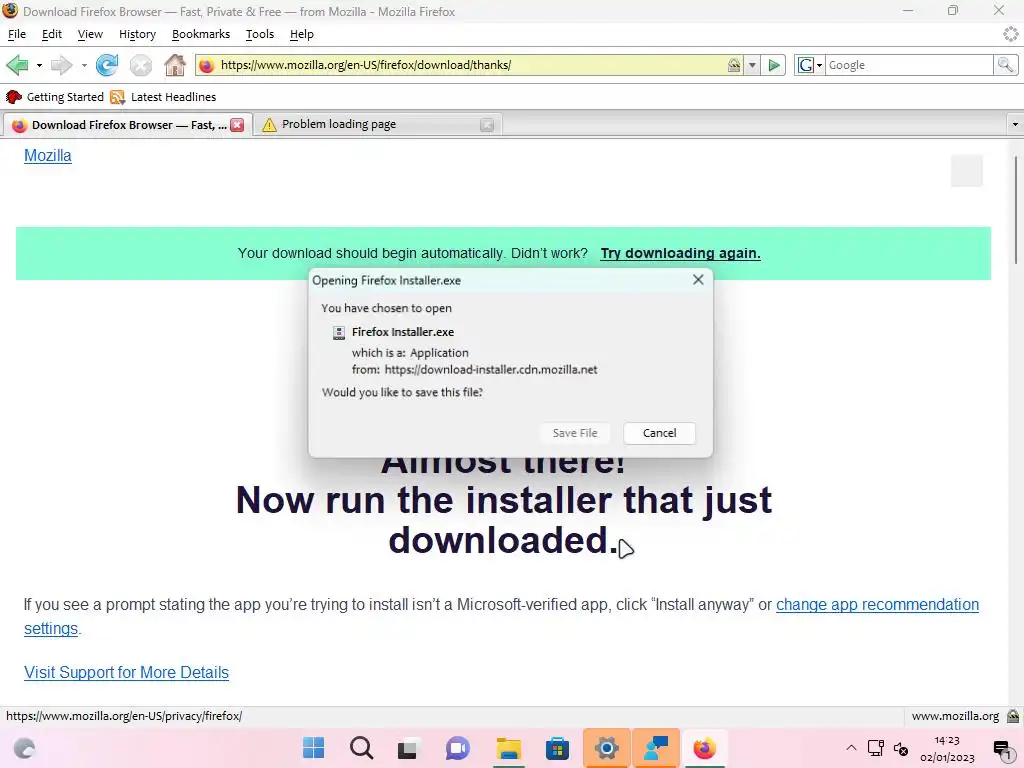Open the list all tabs dropdown
The width and height of the screenshot is (1024, 768).
[x=1014, y=124]
